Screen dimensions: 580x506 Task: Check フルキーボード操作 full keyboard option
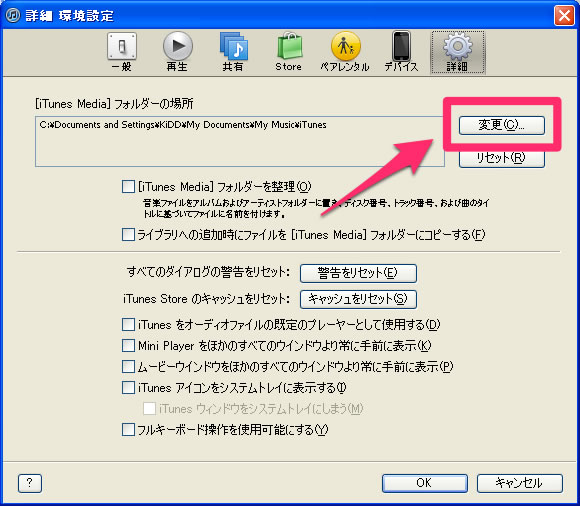coord(128,430)
